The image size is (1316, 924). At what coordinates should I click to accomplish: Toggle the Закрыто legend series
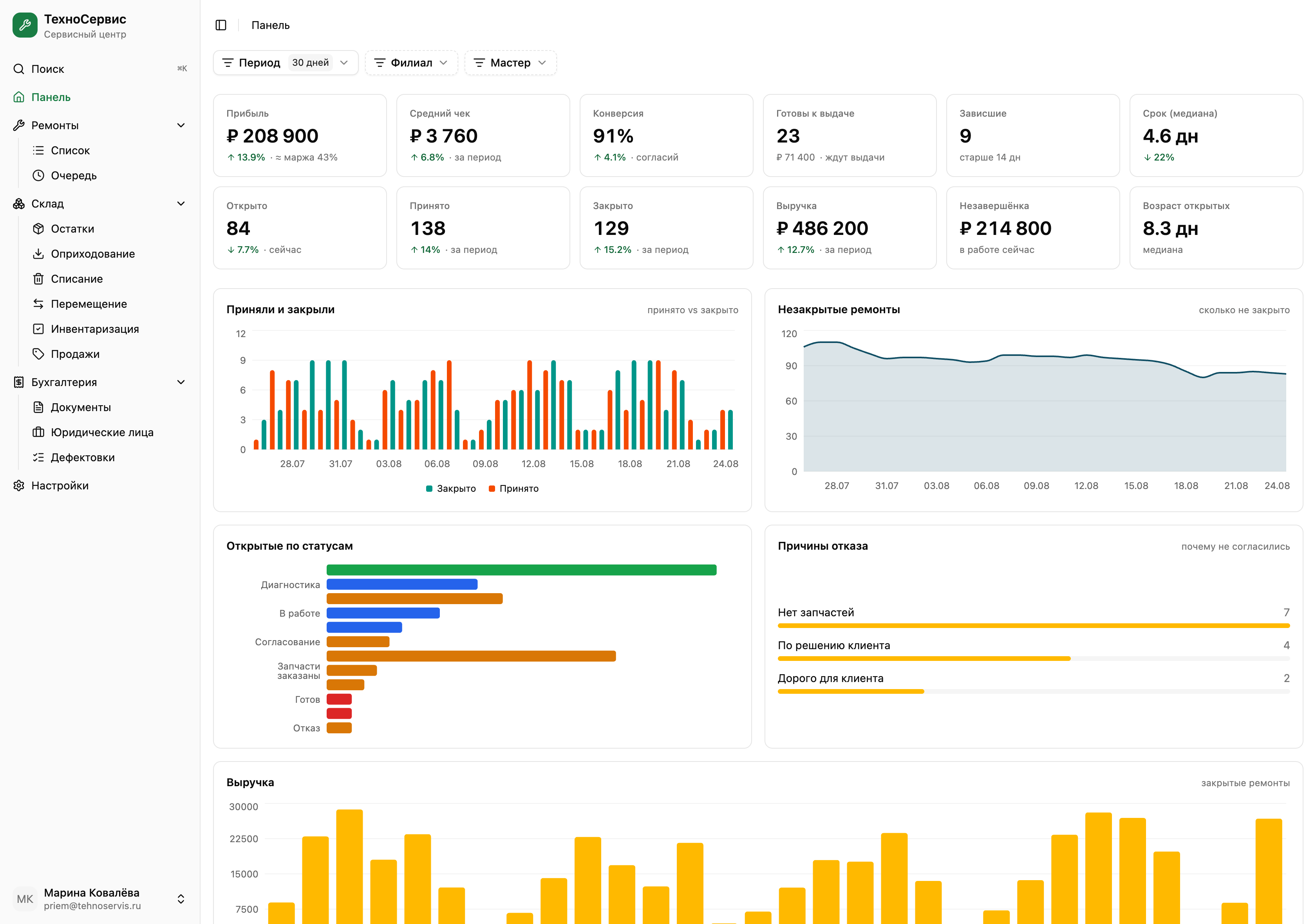click(450, 489)
